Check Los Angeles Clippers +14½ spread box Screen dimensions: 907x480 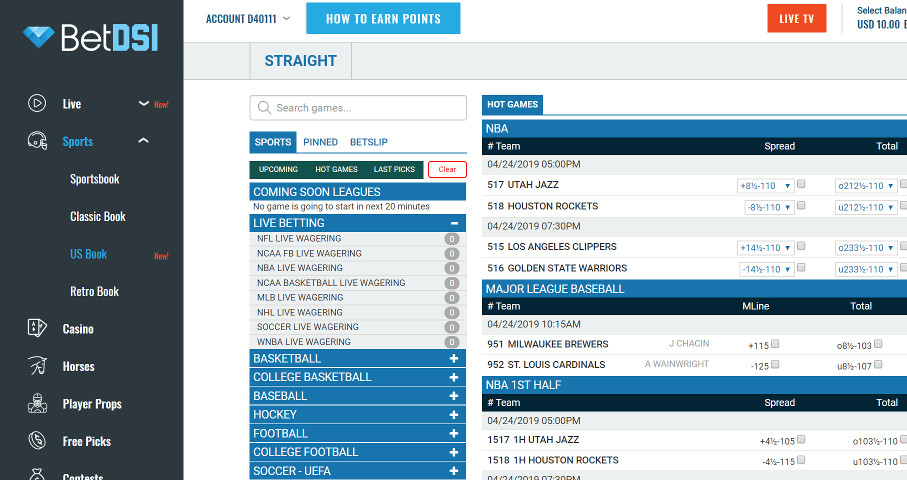pos(801,246)
